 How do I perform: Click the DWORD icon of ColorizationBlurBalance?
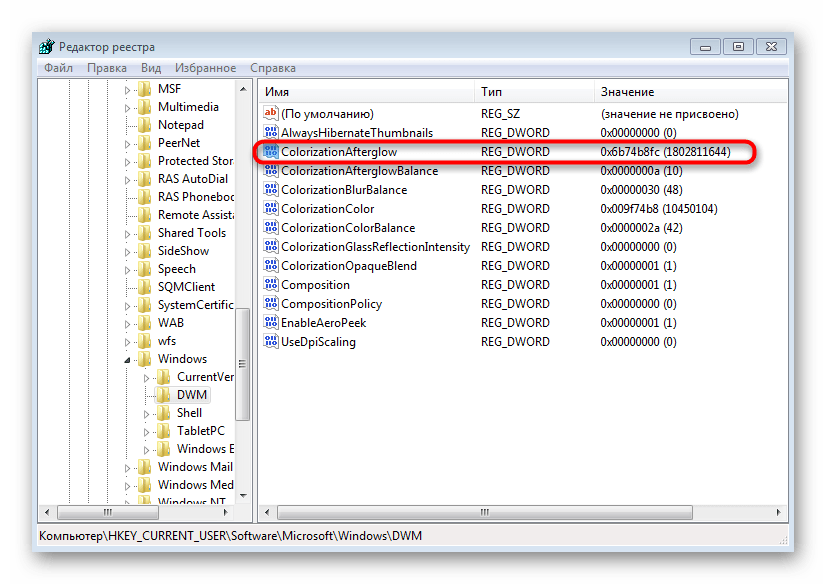pyautogui.click(x=271, y=190)
